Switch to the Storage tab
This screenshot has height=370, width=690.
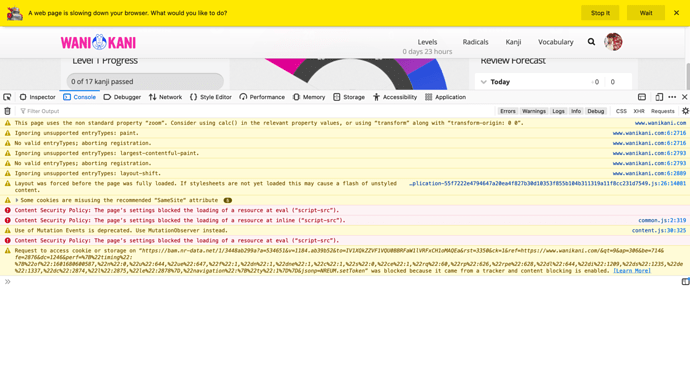[x=349, y=97]
